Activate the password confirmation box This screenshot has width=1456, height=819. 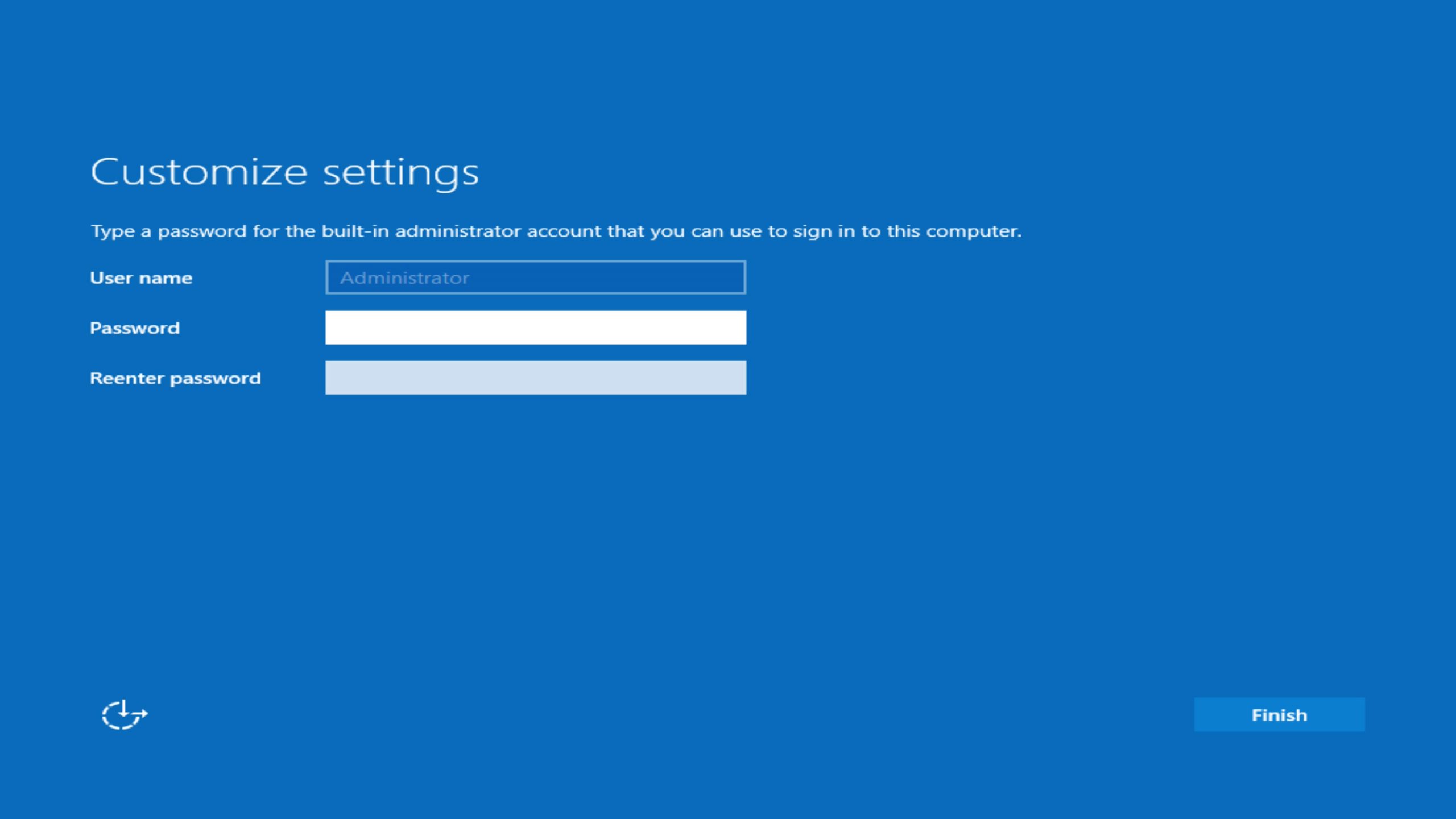click(535, 377)
